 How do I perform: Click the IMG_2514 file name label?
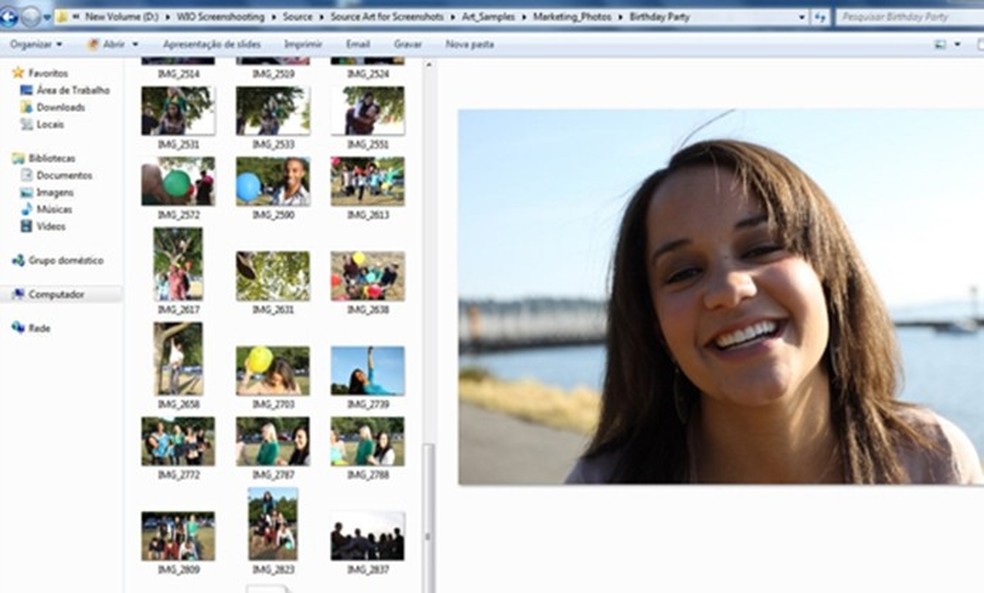[x=178, y=74]
